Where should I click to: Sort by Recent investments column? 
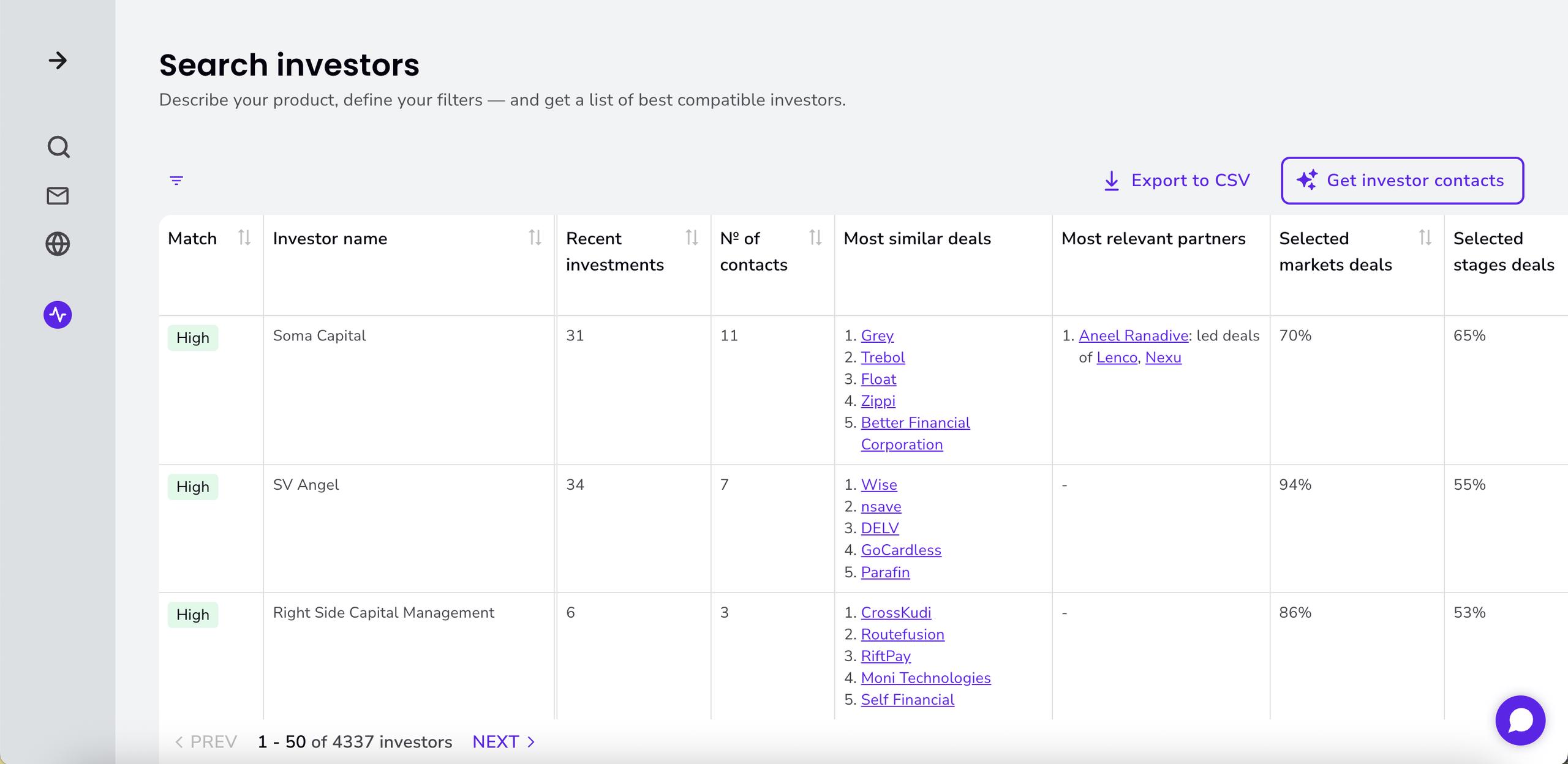click(x=692, y=238)
